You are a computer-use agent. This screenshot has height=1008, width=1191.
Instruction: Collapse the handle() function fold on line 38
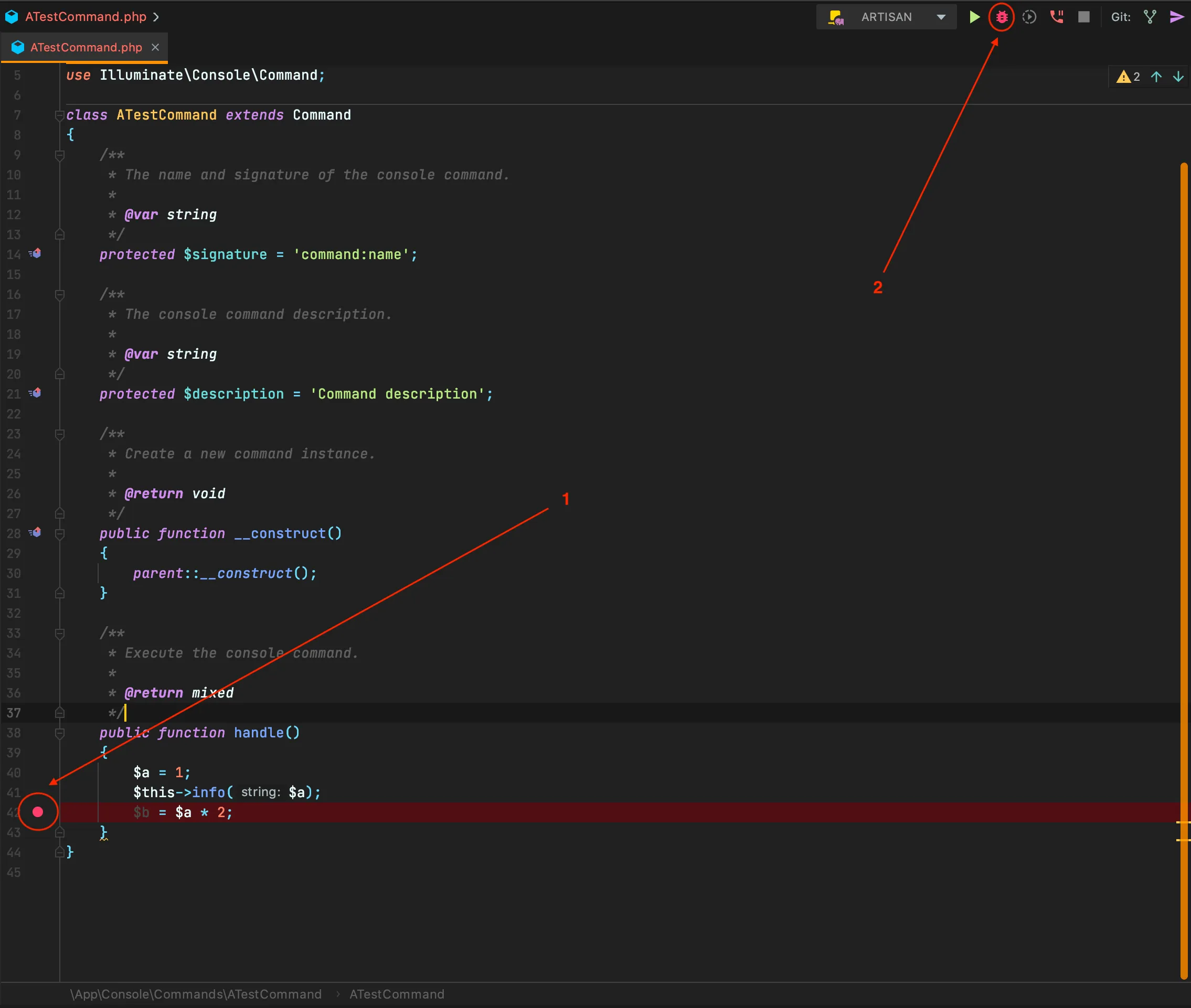click(x=59, y=733)
